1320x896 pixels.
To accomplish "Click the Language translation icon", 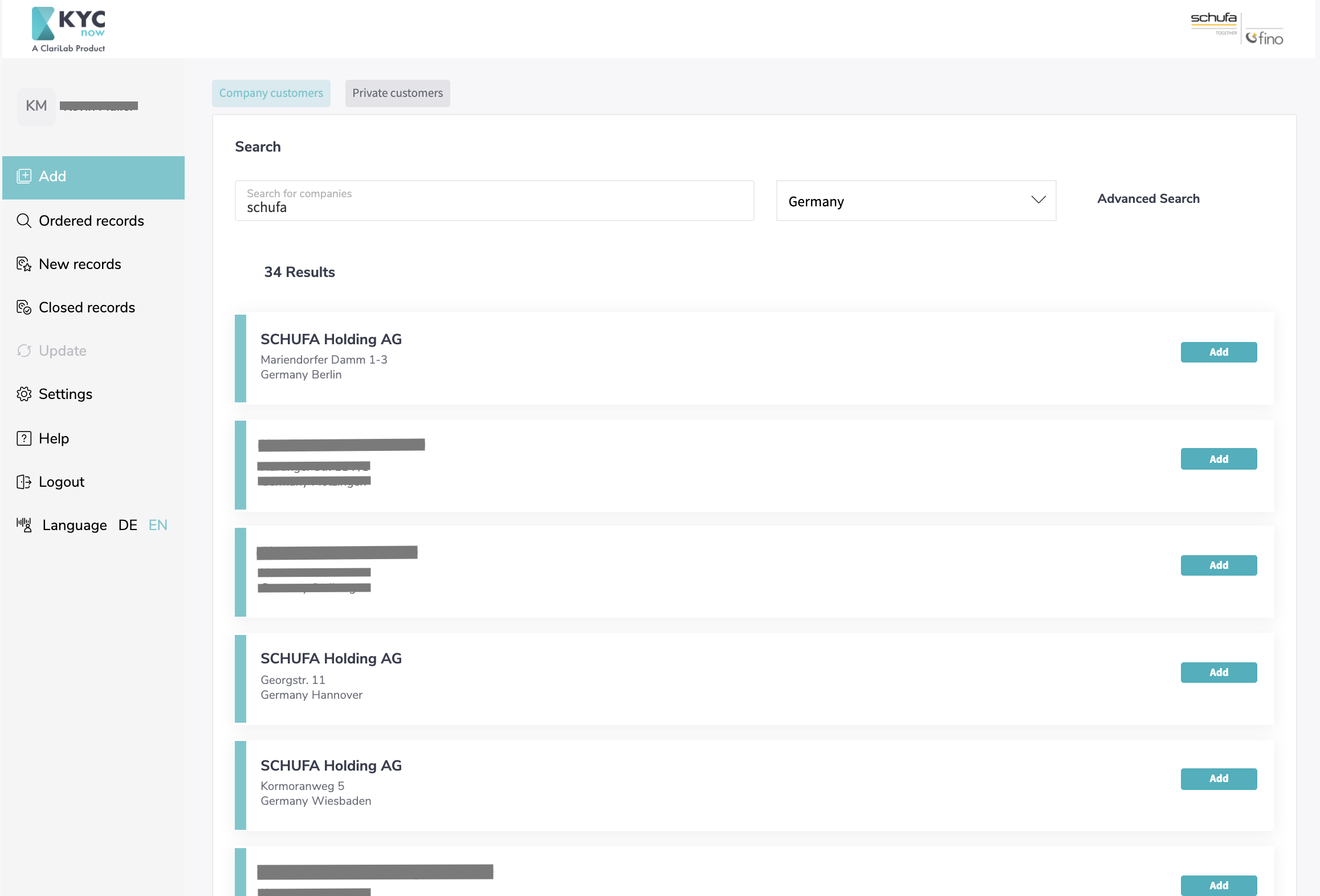I will pyautogui.click(x=24, y=525).
